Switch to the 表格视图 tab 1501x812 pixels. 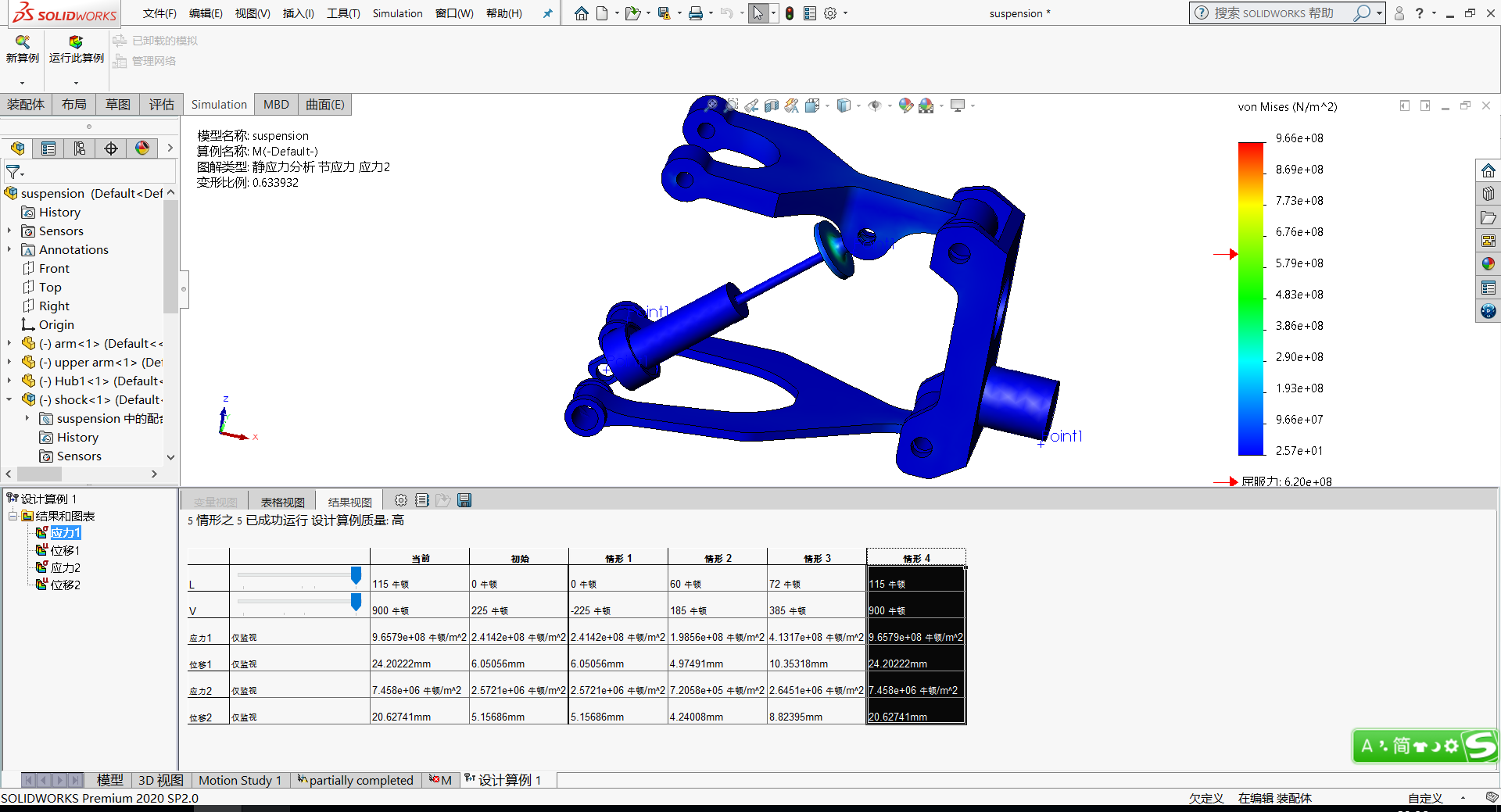click(282, 502)
